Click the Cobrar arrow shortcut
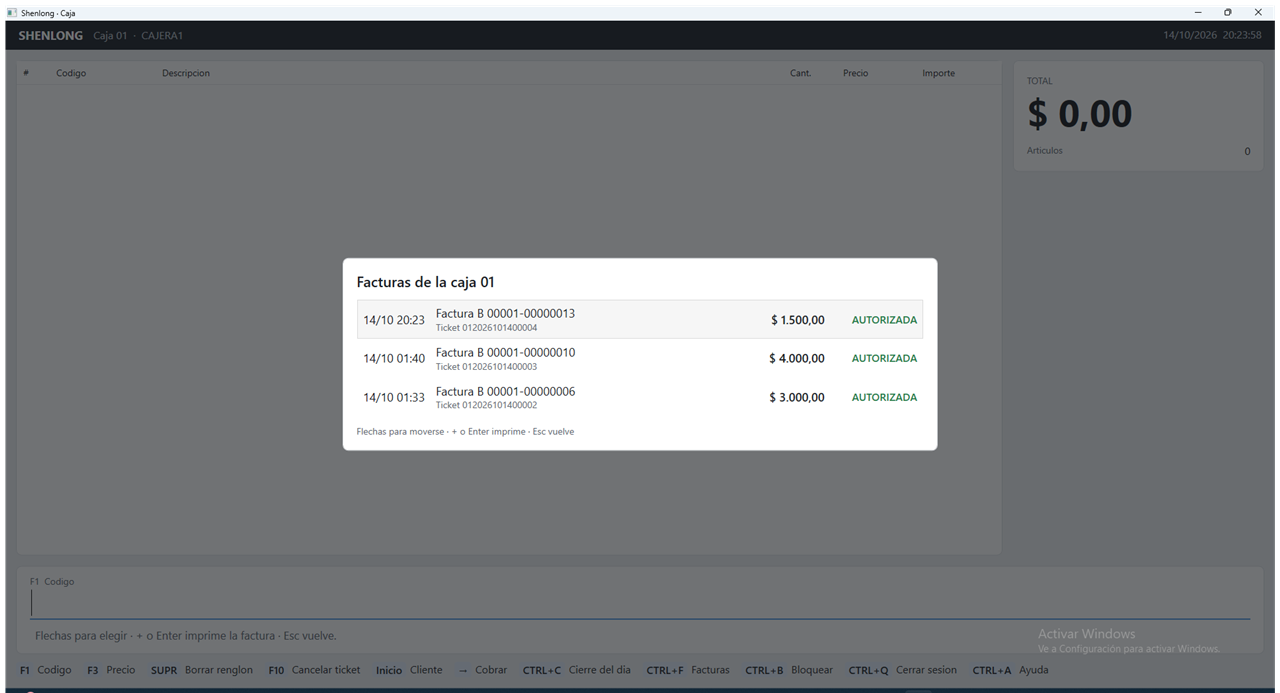Screen dimensions: 1280x693 (x=482, y=670)
